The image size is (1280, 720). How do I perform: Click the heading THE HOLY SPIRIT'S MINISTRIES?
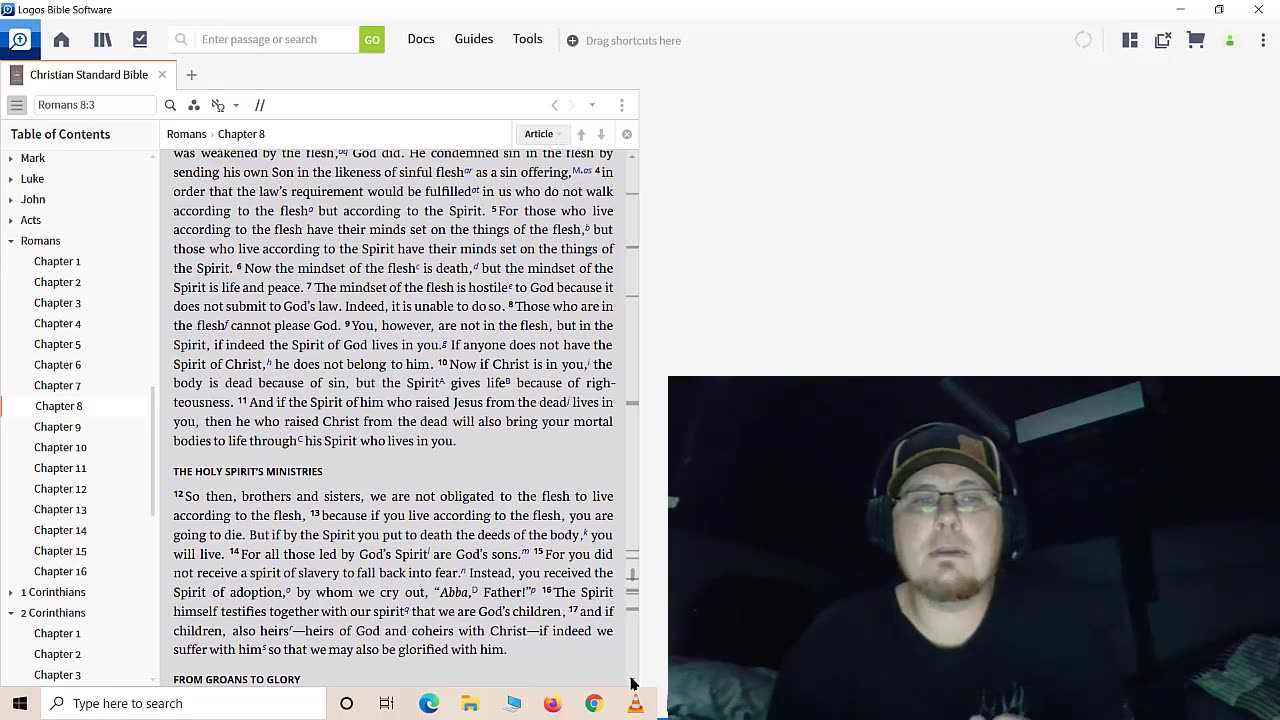coord(248,471)
